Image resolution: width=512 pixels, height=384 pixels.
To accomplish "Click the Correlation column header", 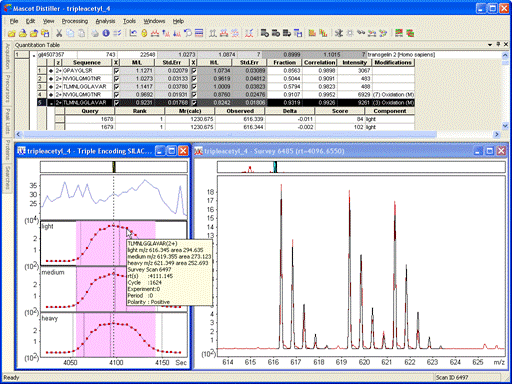I will (320, 63).
